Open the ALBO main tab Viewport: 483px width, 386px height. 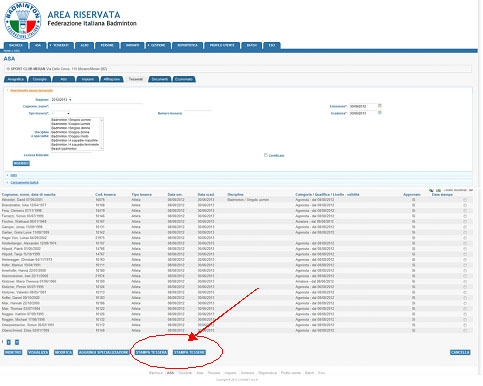click(x=84, y=45)
